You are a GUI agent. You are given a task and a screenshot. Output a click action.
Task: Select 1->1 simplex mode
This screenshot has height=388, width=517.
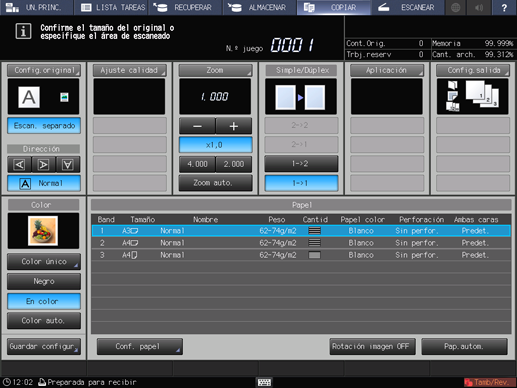tap(301, 183)
